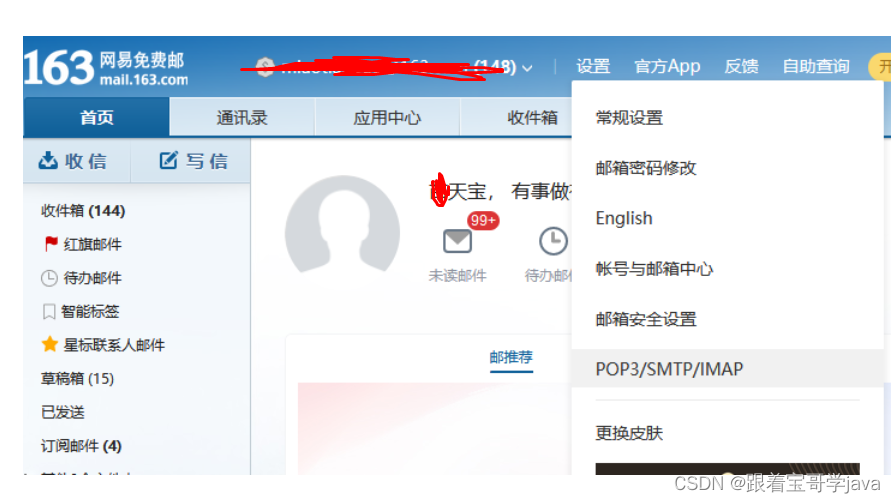Open the 设置 menu in the header
Screen dimensions: 895x503
point(593,66)
